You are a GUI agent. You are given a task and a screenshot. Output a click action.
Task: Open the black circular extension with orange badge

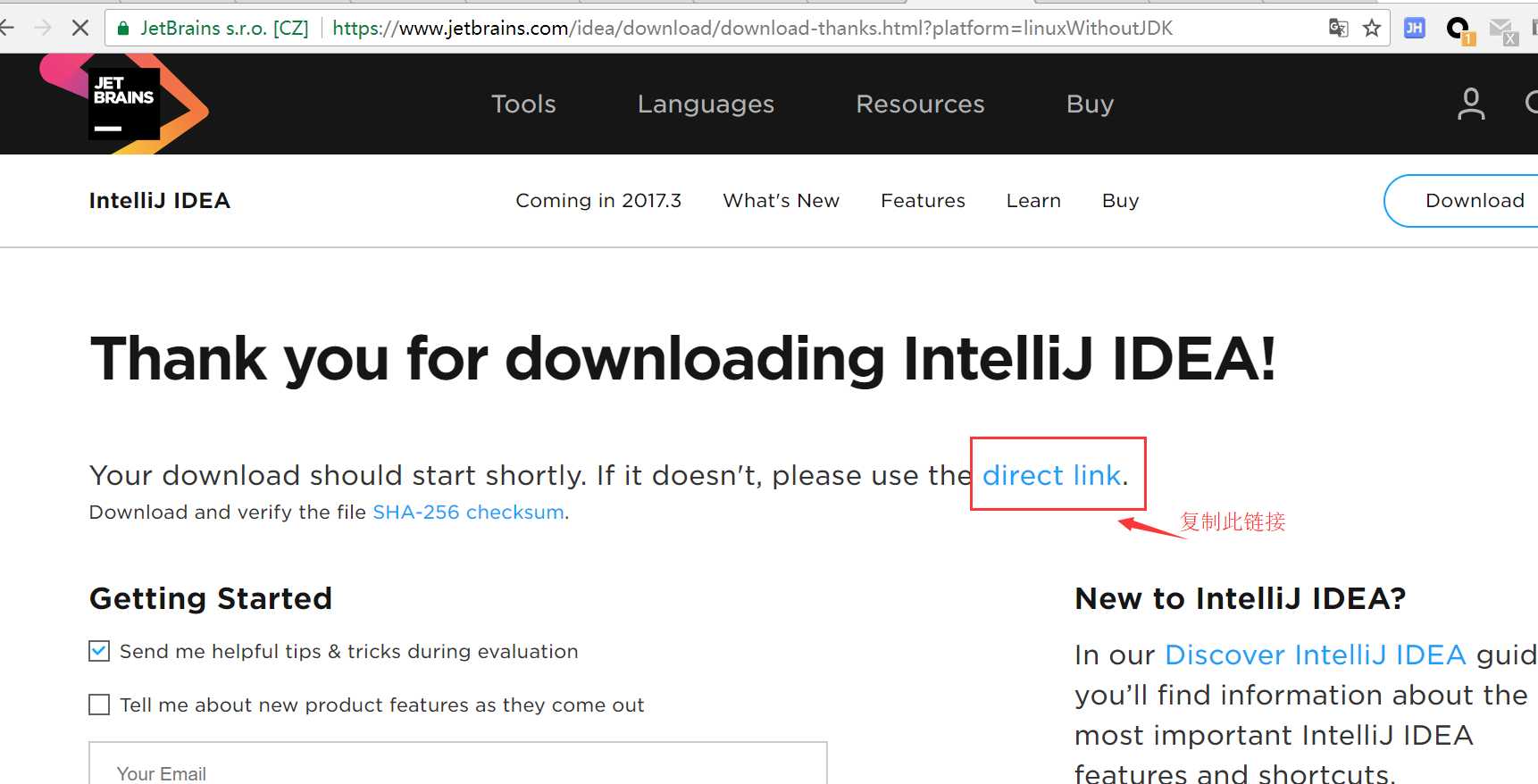pos(1459,30)
